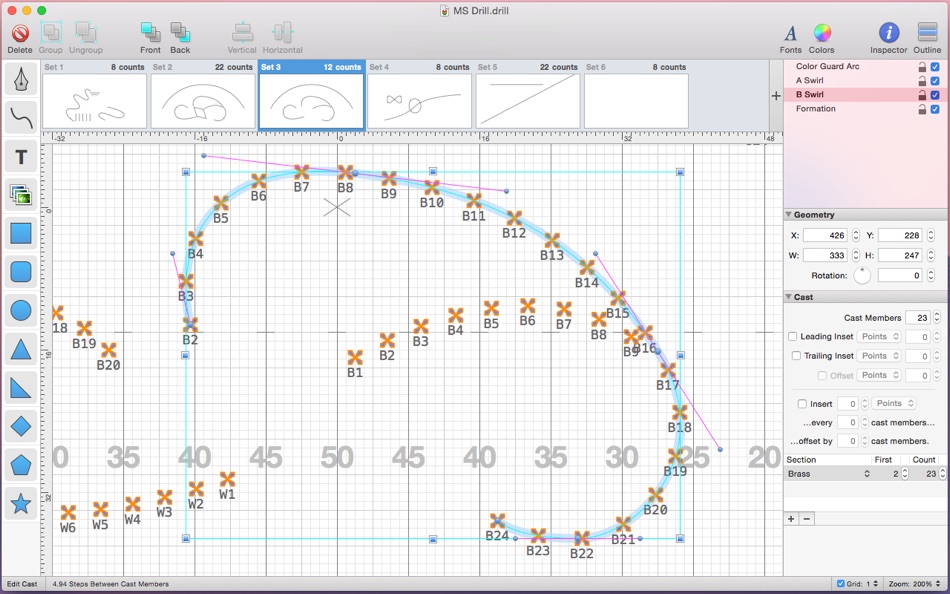
Task: Select the Text tool
Action: pos(21,157)
